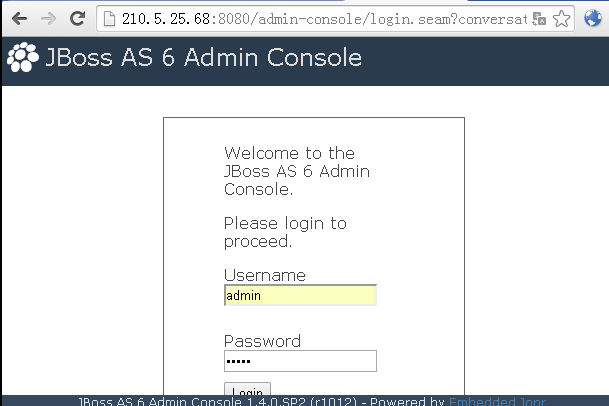Image resolution: width=609 pixels, height=406 pixels.
Task: Click the IP address portion of the URL
Action: pos(166,19)
